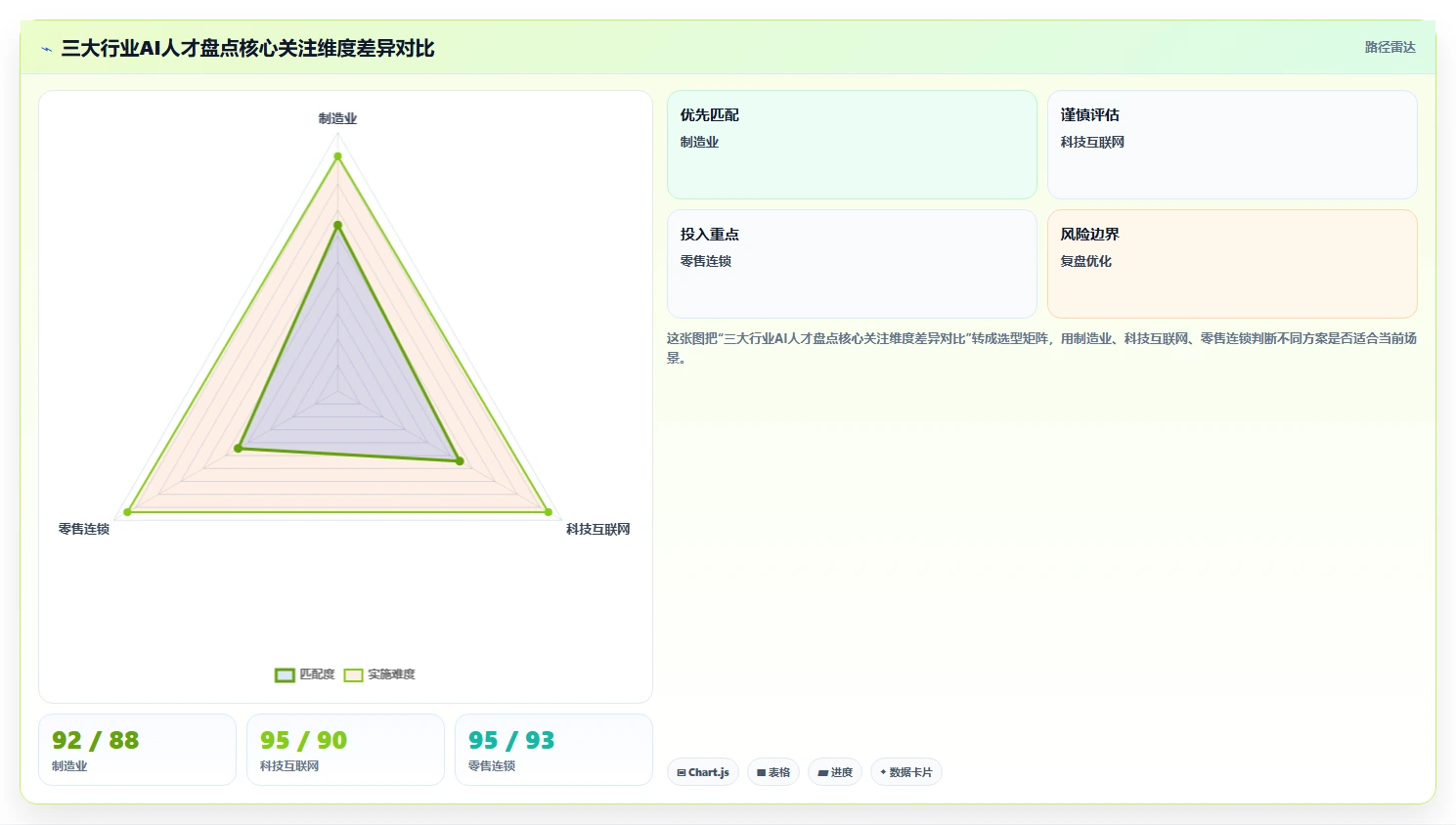Click the 实施难度 legend label
The width and height of the screenshot is (1456, 825).
pos(391,674)
